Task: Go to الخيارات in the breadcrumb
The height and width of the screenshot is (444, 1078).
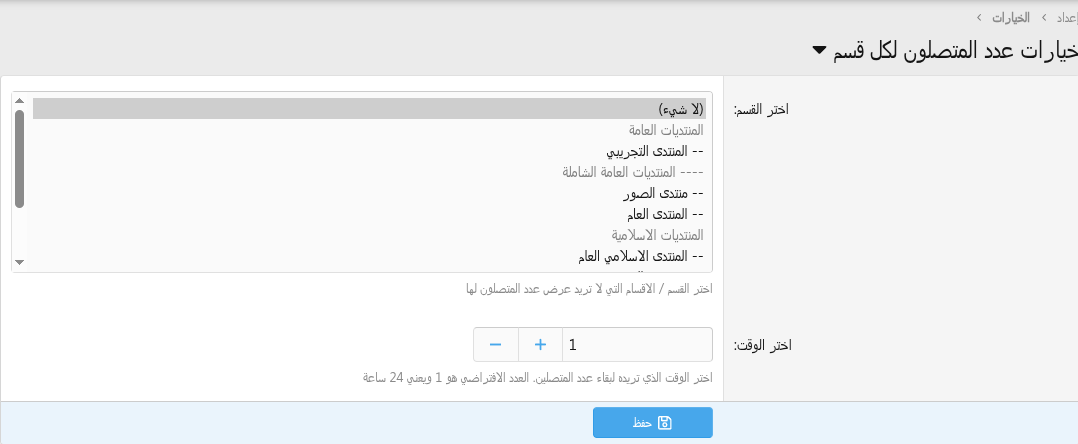Action: point(1011,17)
